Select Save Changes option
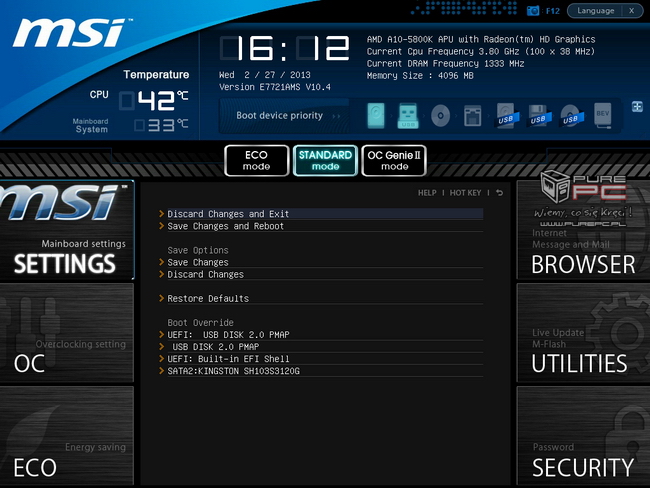Screen dimensions: 650x488 tap(321, 262)
